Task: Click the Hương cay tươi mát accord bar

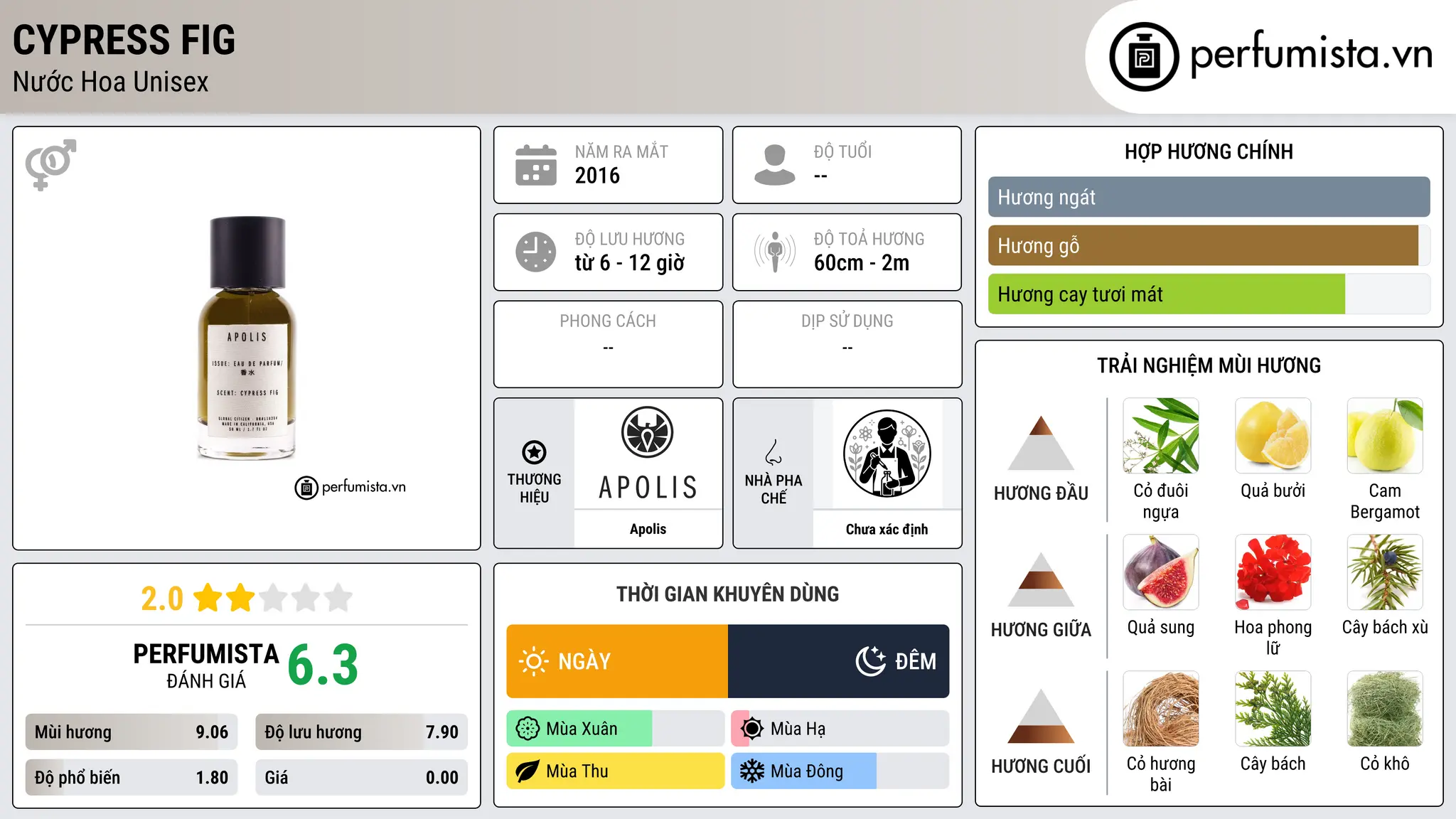Action: [1209, 294]
